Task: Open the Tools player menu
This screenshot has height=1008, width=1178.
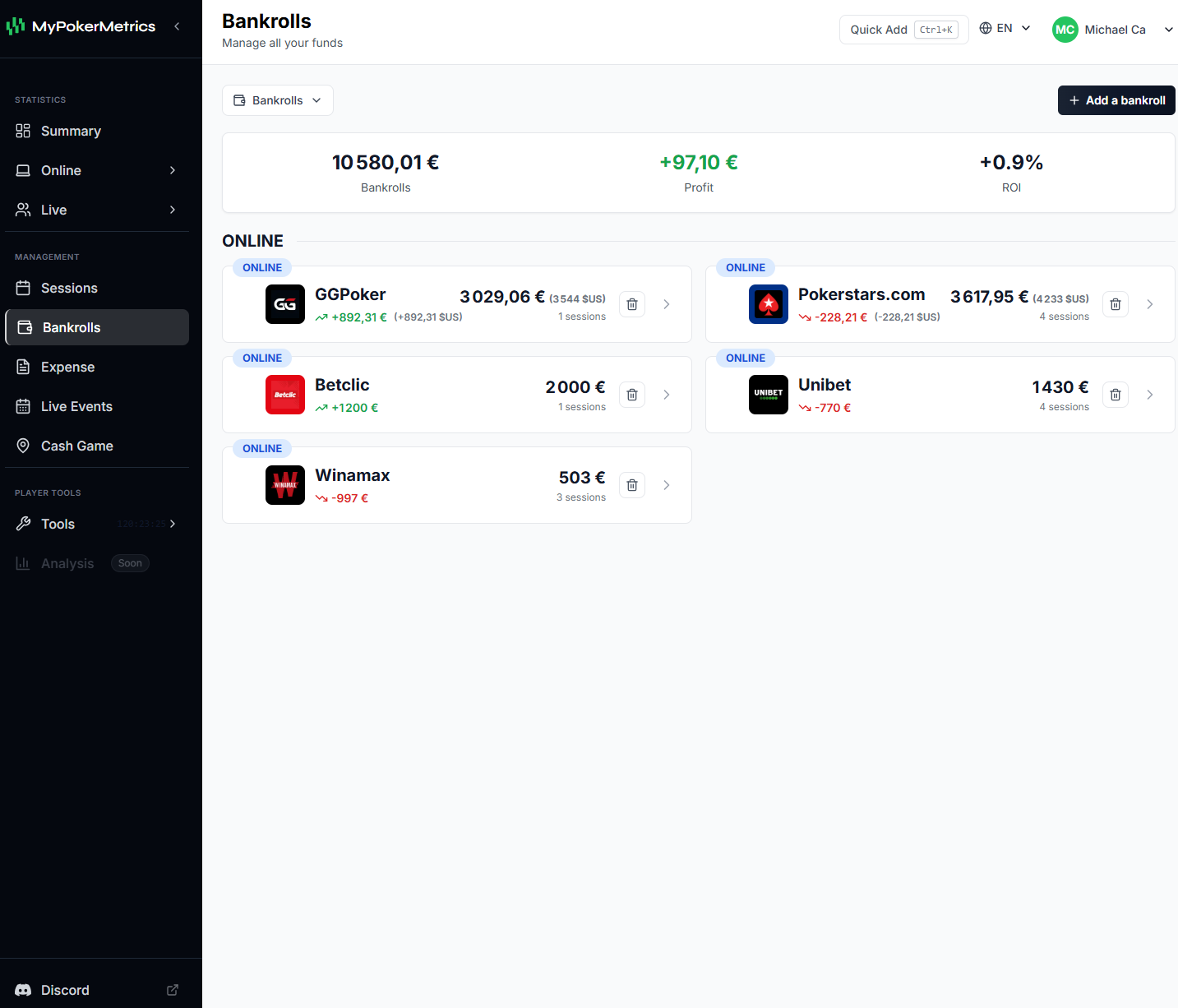Action: pos(58,524)
